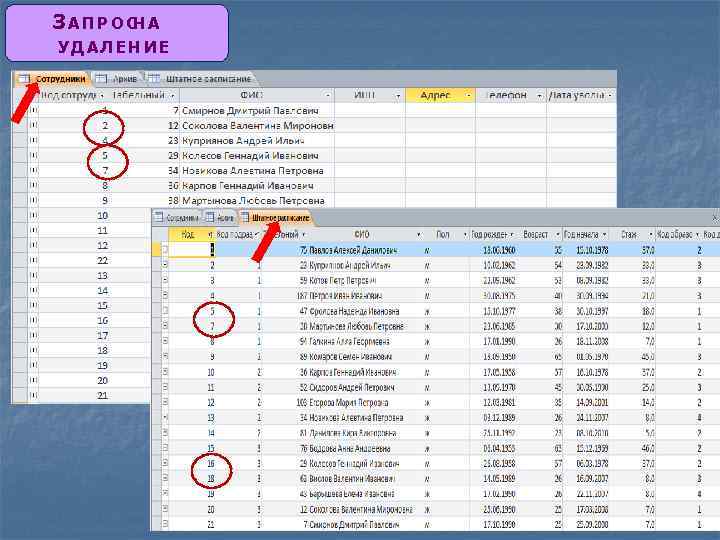
Task: Select highlighted Штатное расписание tab in front window
Action: click(276, 218)
